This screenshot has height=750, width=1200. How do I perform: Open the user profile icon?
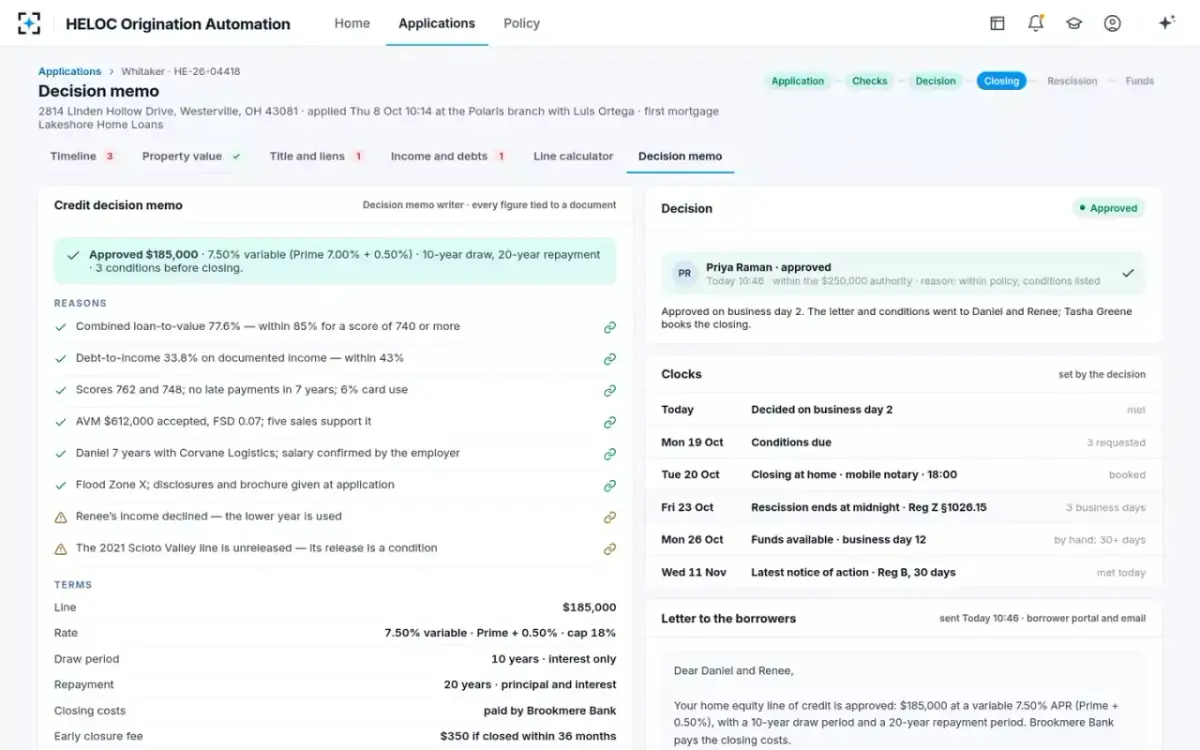coord(1112,23)
